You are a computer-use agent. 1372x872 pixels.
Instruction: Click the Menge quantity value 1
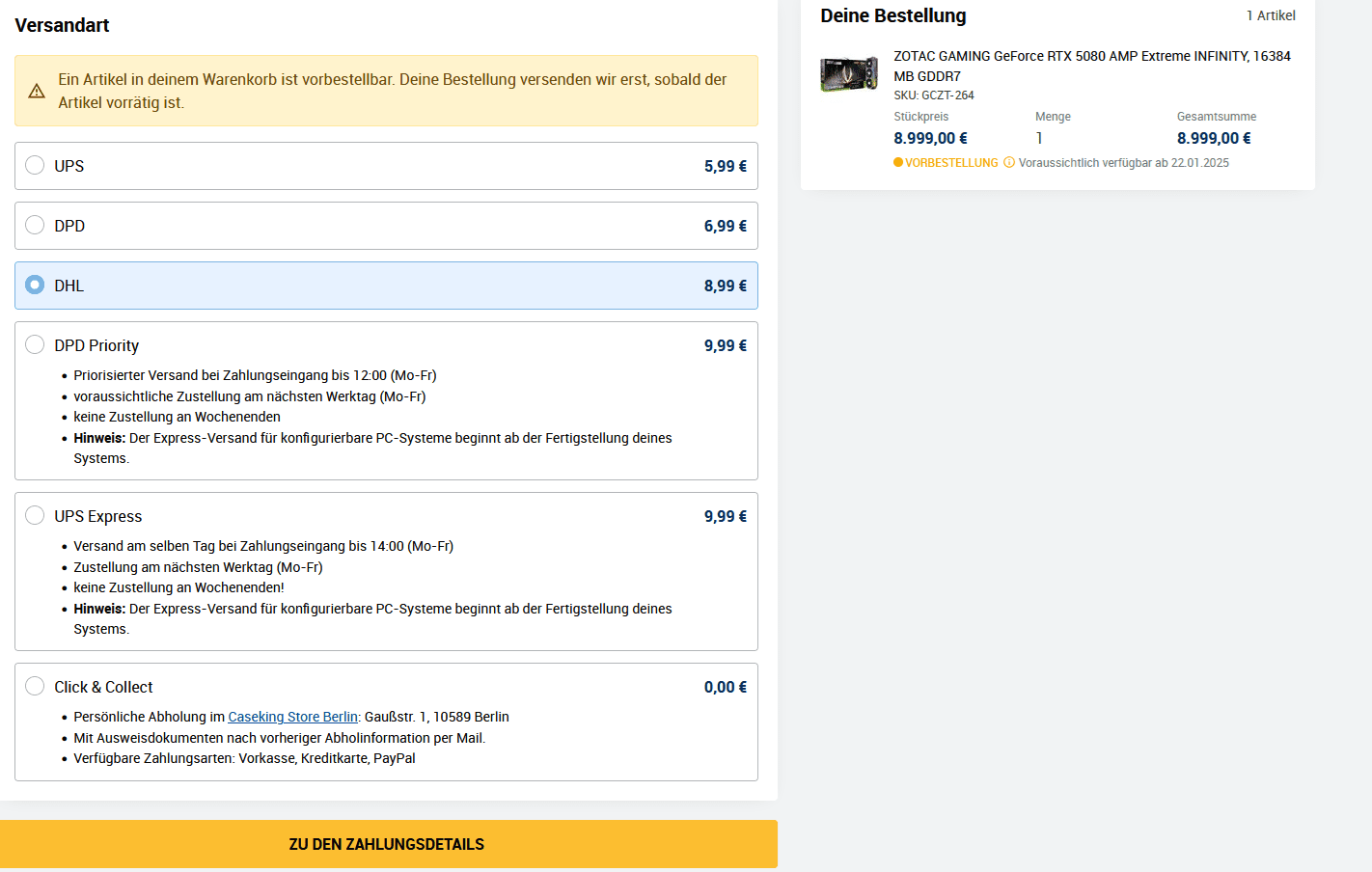click(1039, 138)
